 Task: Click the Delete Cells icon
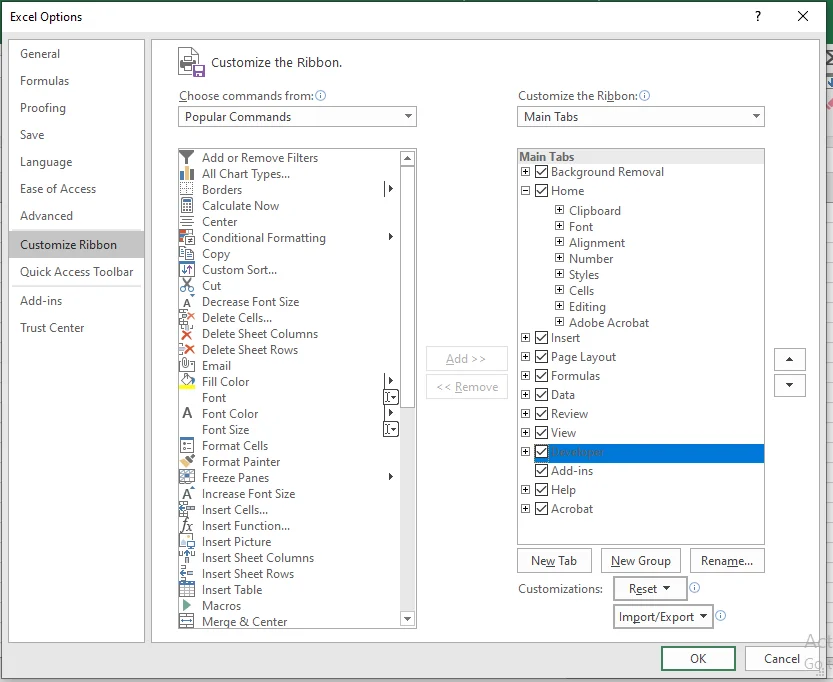point(186,318)
